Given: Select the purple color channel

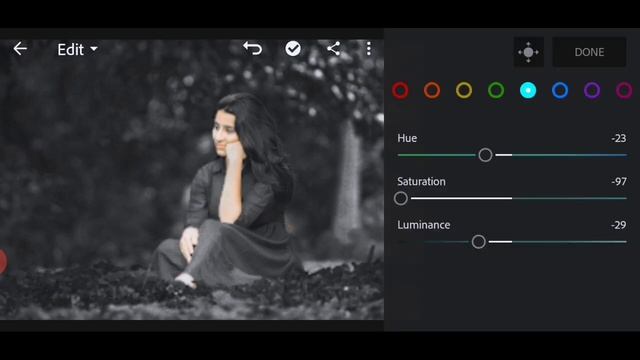Looking at the screenshot, I should [x=592, y=90].
